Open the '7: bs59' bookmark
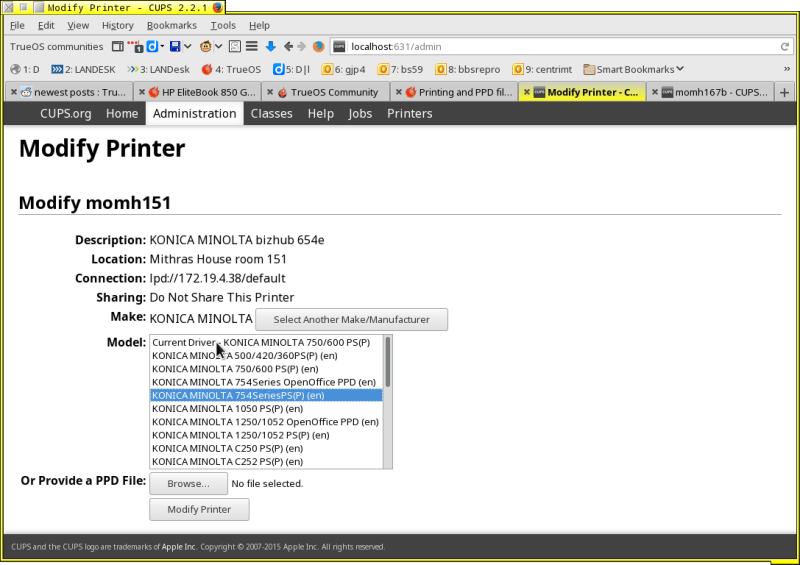 400,69
